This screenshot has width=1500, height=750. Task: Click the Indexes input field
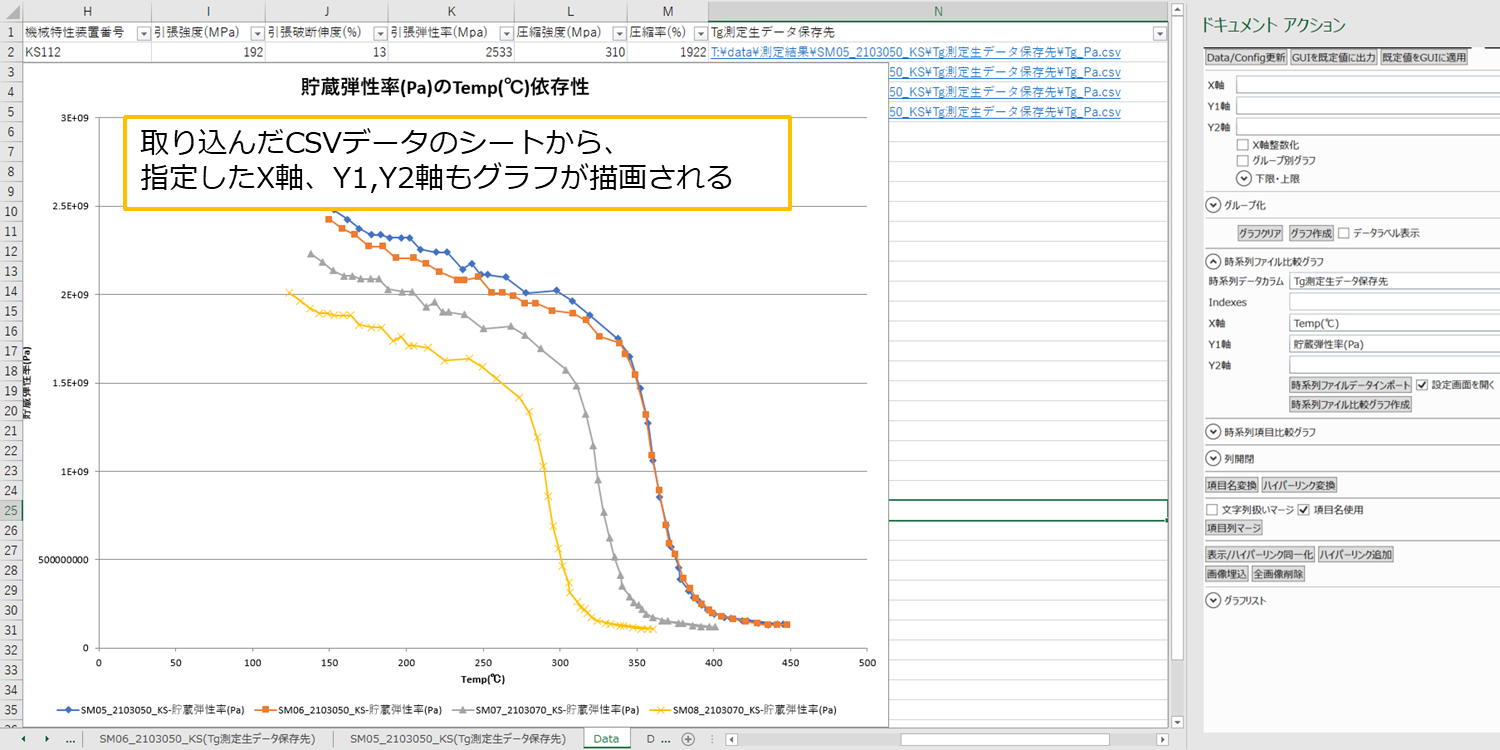pos(1394,302)
